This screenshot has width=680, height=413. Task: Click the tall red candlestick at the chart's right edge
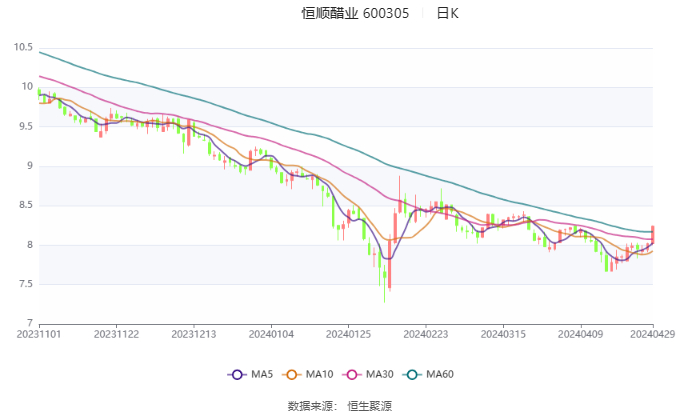click(652, 235)
